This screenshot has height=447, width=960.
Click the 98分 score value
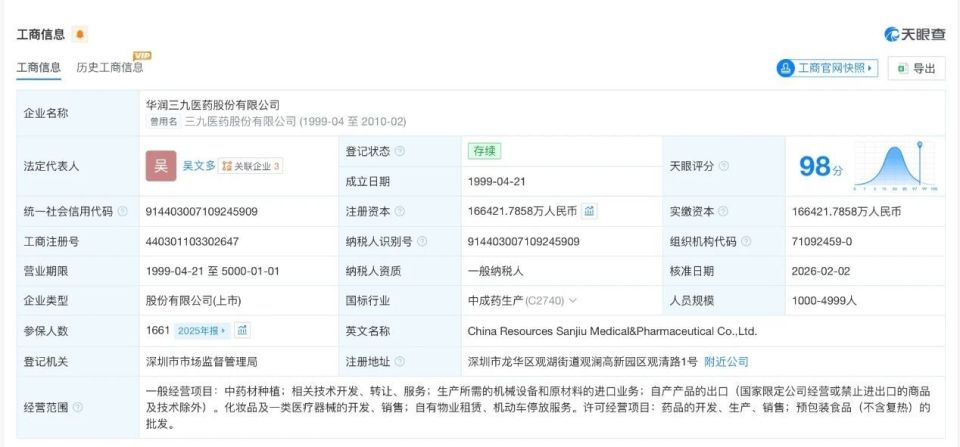[x=821, y=166]
